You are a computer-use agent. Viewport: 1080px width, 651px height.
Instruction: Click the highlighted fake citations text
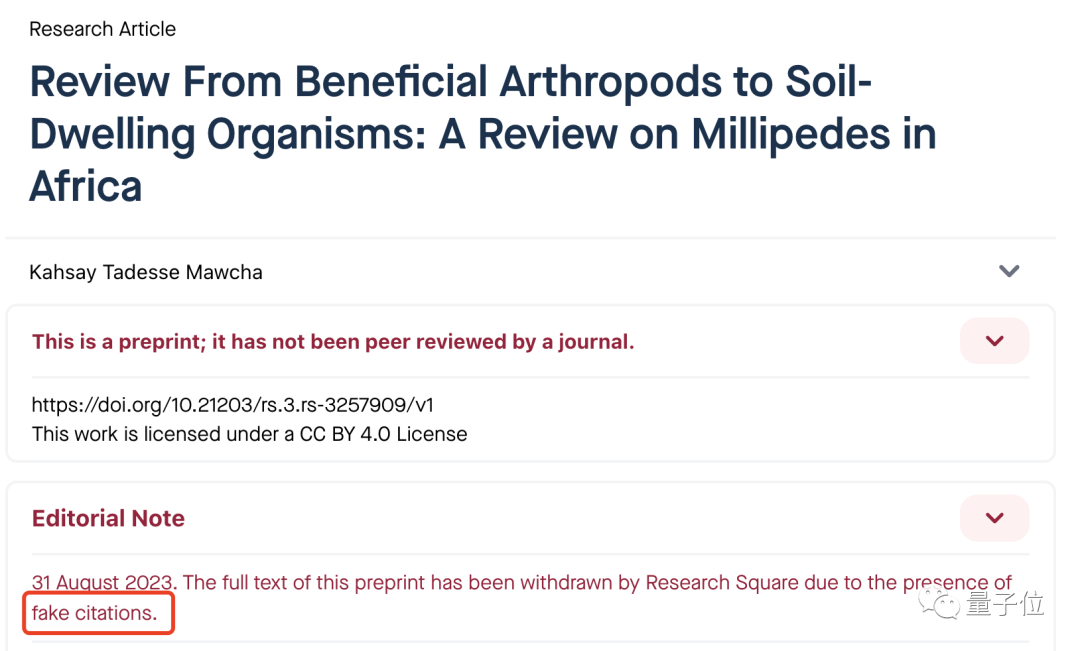95,612
